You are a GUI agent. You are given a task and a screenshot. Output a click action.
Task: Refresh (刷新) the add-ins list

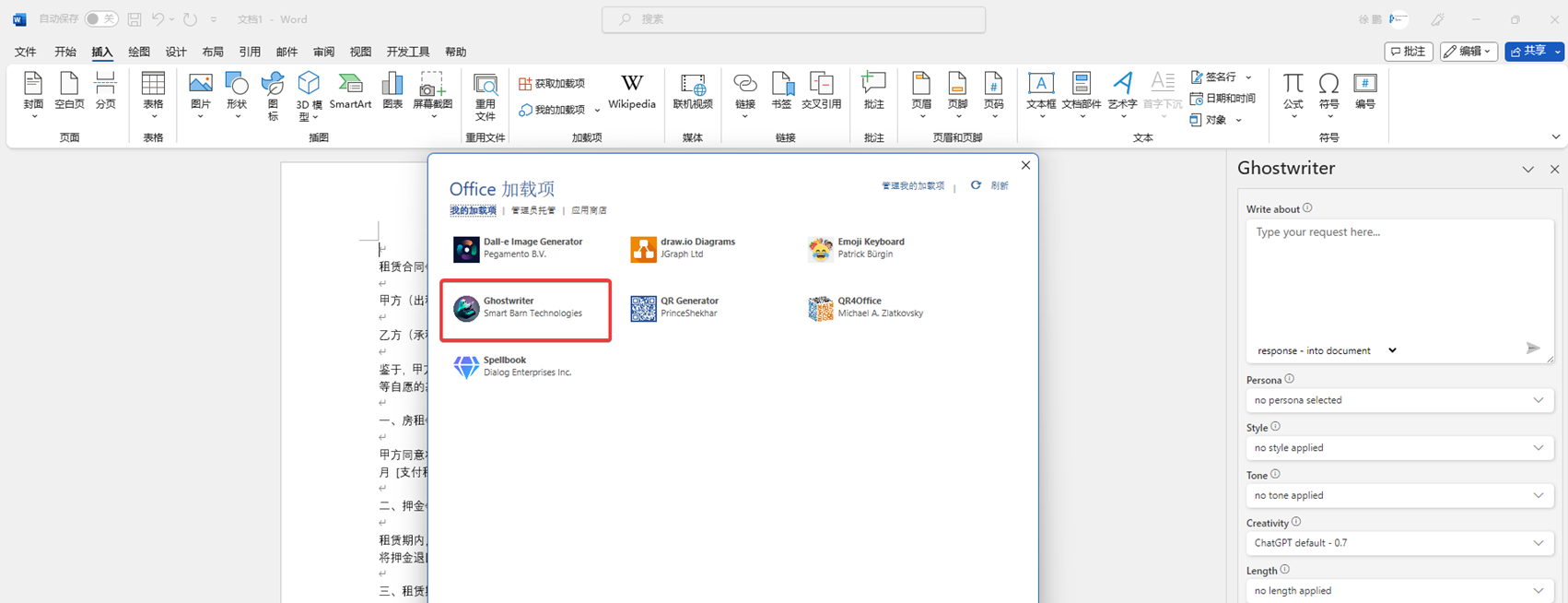coord(990,185)
